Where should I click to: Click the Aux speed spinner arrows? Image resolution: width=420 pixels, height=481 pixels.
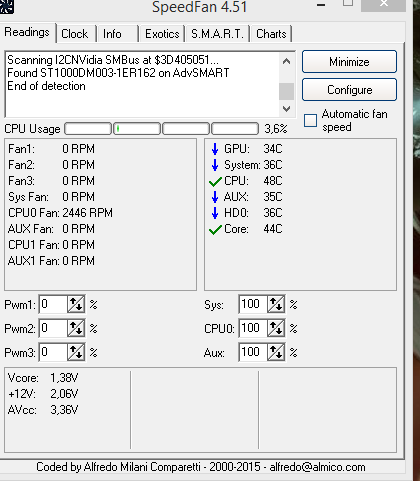tap(276, 352)
